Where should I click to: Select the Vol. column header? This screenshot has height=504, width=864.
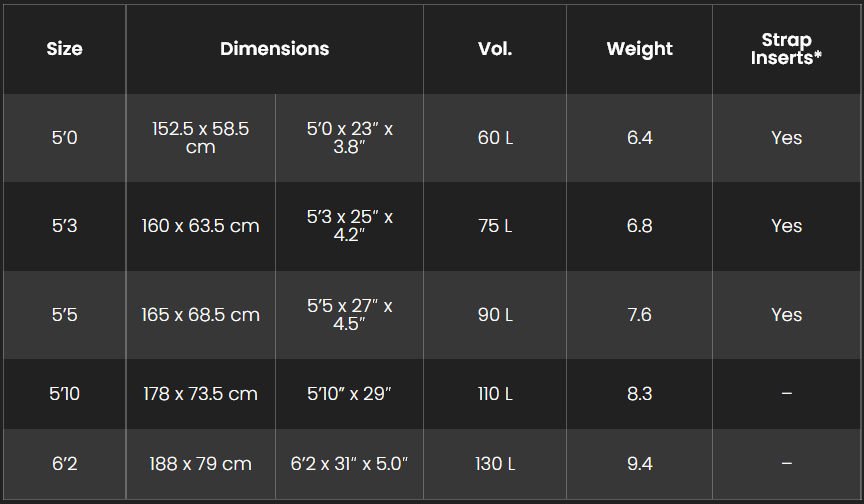pyautogui.click(x=495, y=49)
